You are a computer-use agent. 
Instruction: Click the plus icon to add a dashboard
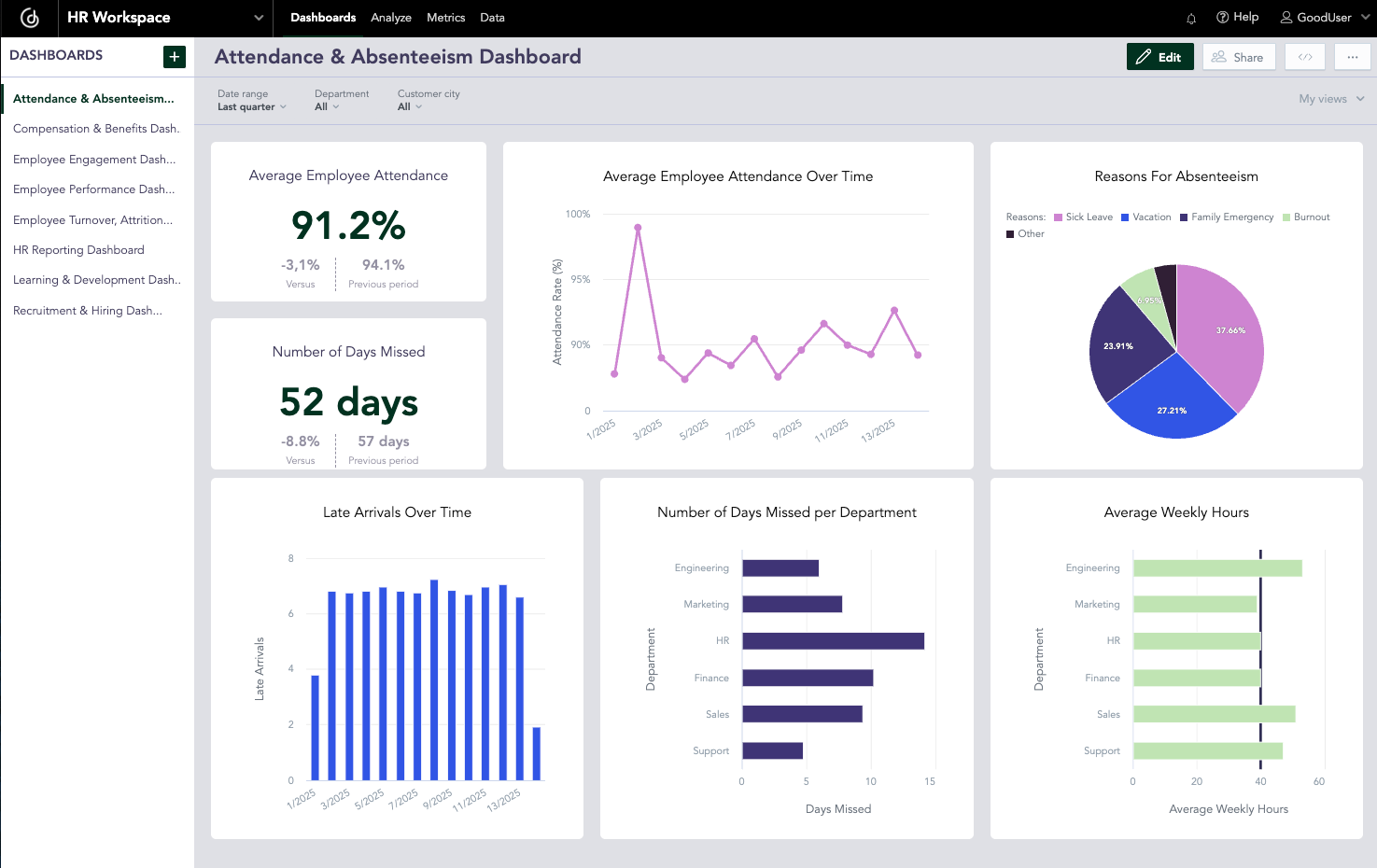coord(174,56)
